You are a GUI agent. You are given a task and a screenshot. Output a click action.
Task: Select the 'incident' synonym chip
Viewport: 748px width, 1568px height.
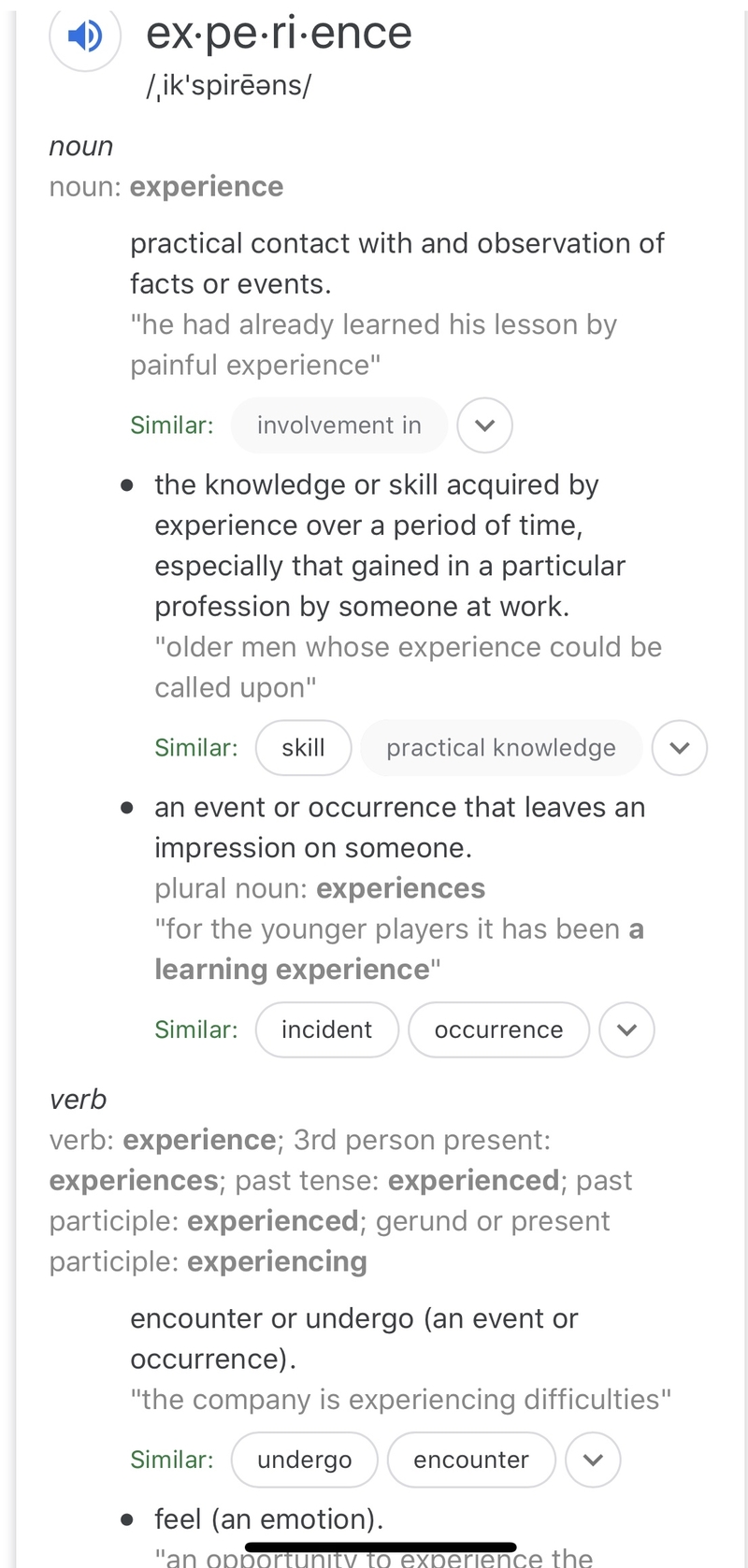tap(326, 1029)
